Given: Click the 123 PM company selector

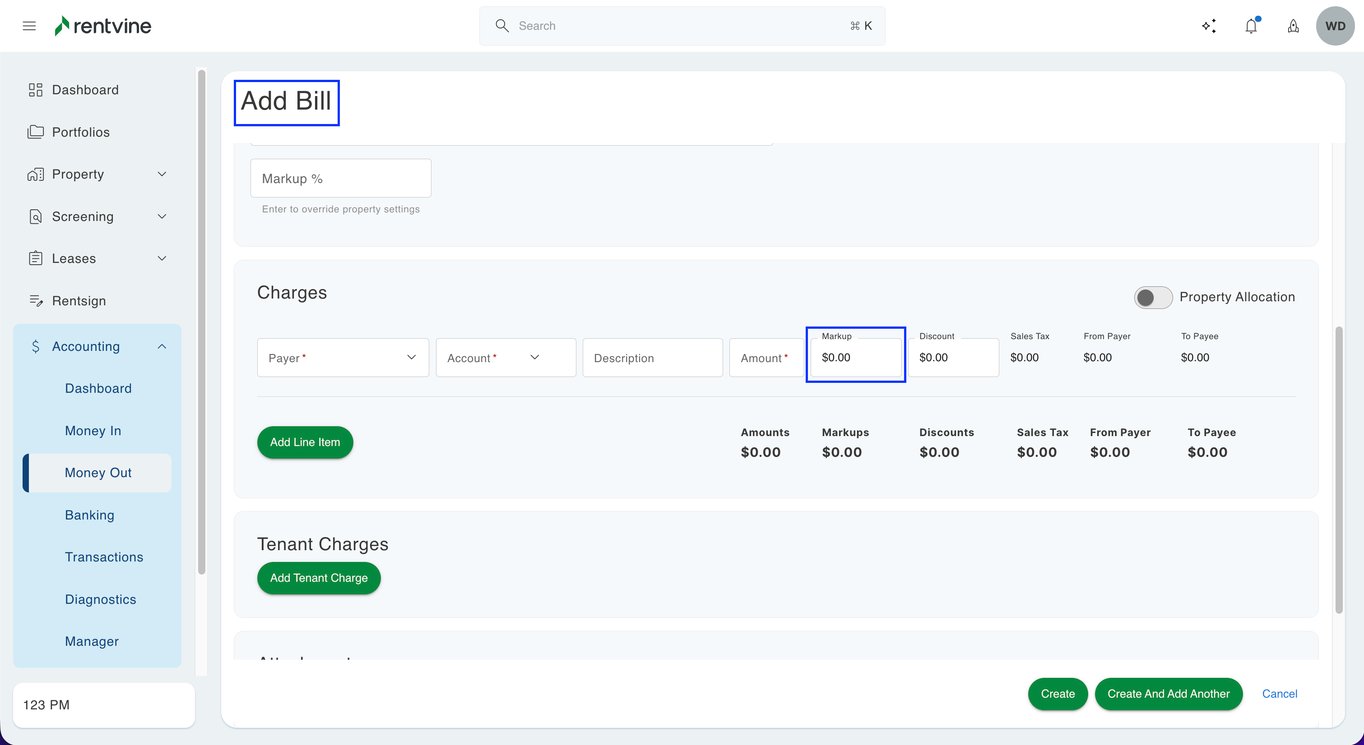Looking at the screenshot, I should (104, 705).
